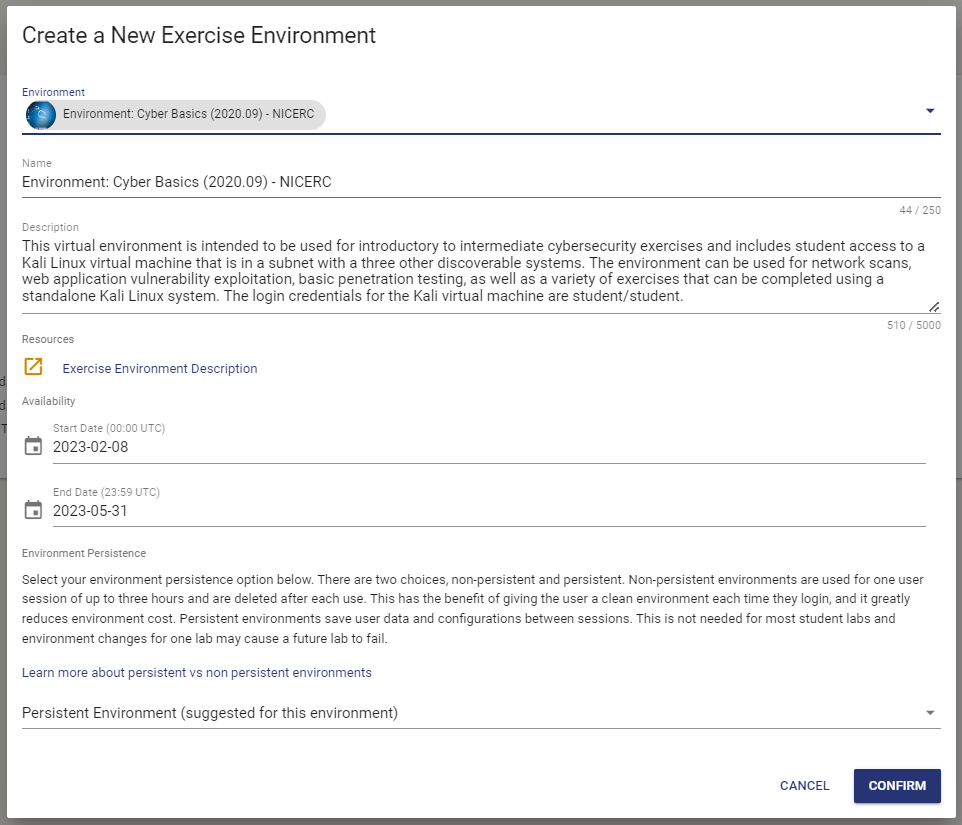Viewport: 962px width, 825px height.
Task: Click the calendar icon beside 2023-02-08
Action: tap(33, 445)
